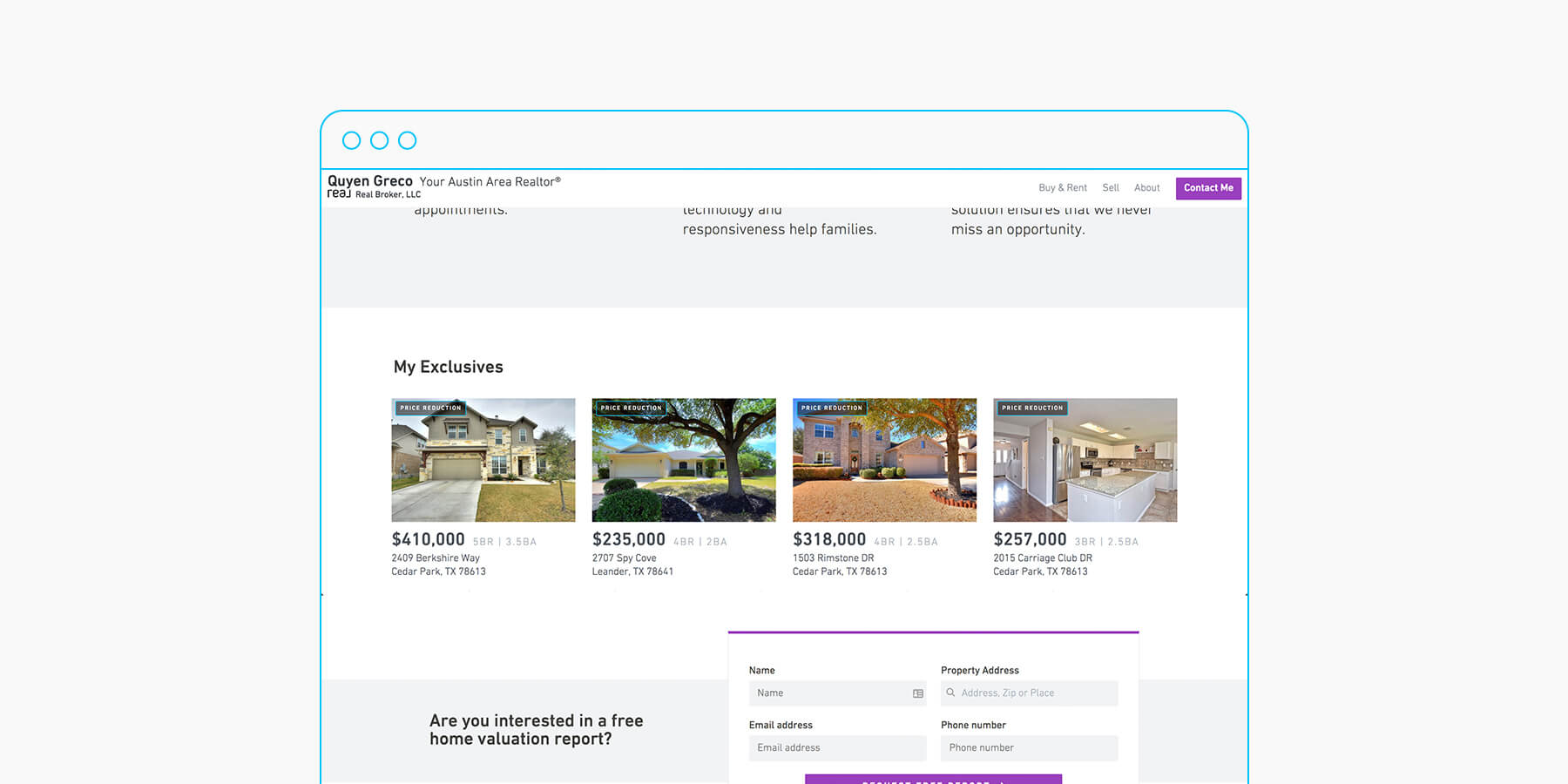Focus the Email address input field
The width and height of the screenshot is (1568, 784).
(x=837, y=748)
